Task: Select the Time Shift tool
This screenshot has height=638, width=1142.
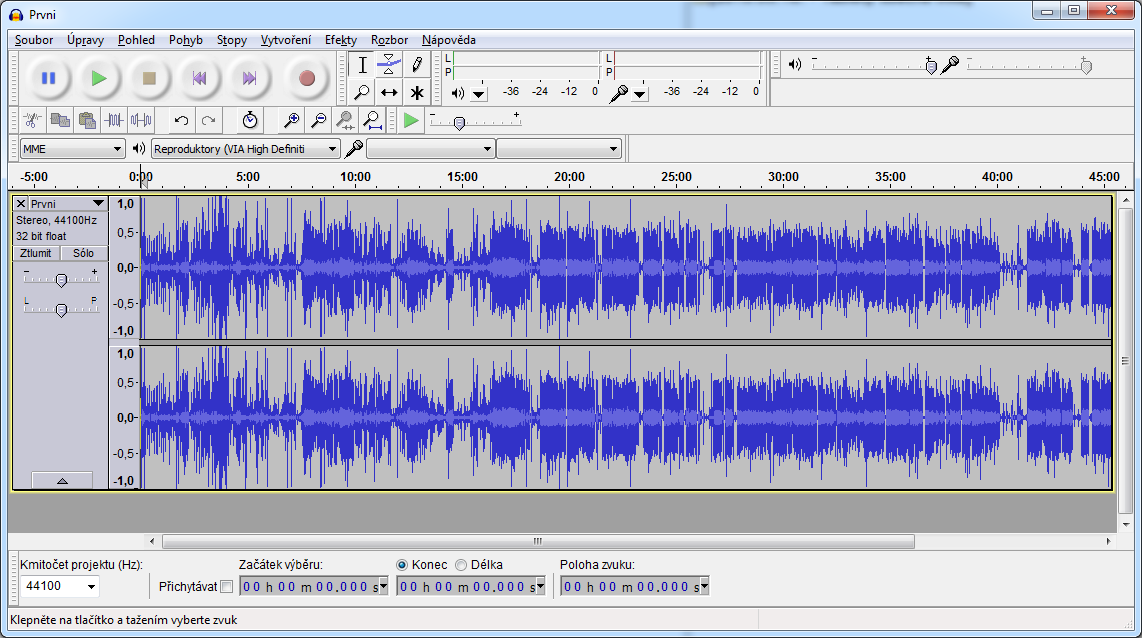Action: coord(389,92)
